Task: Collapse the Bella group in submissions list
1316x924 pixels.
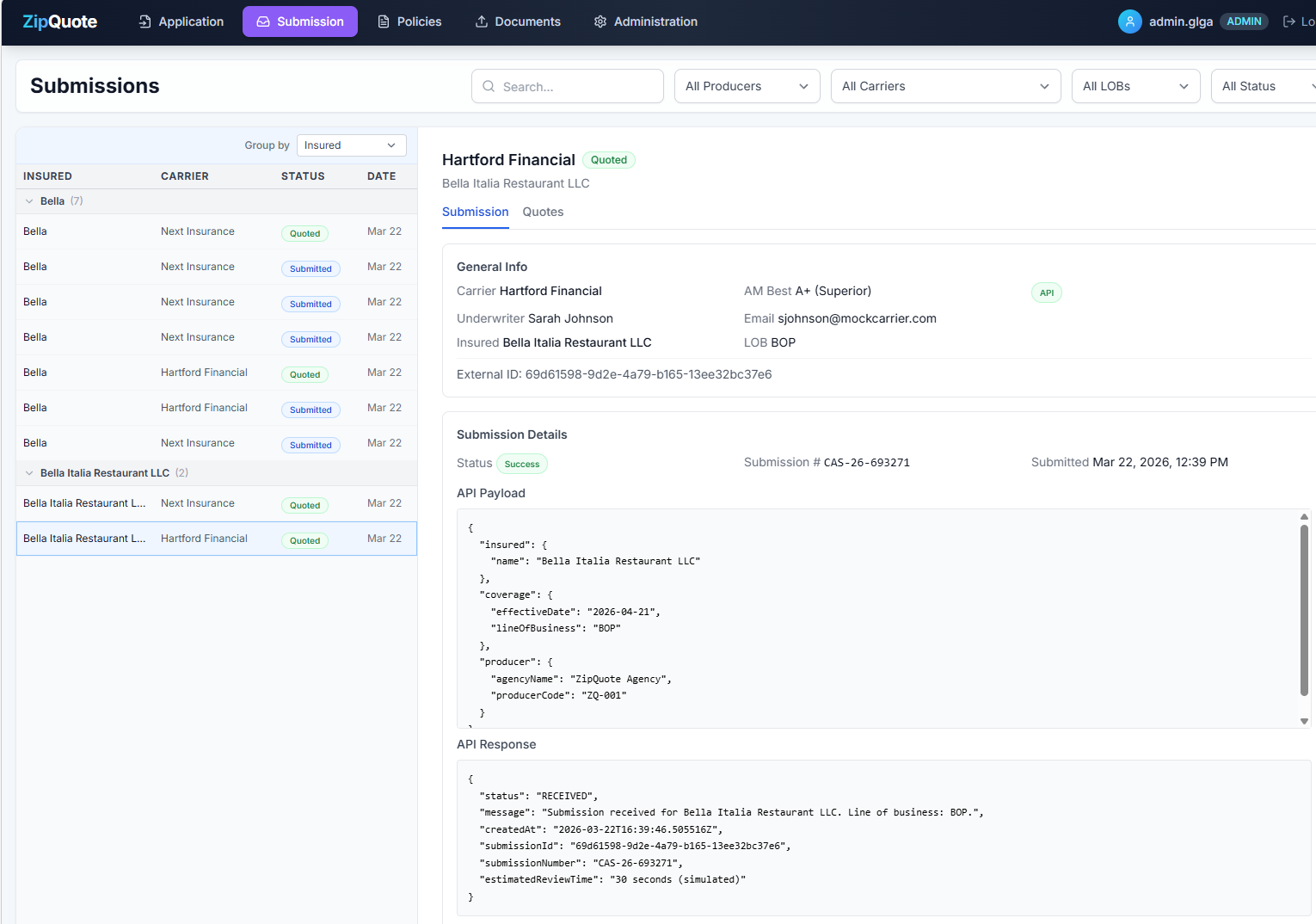Action: pyautogui.click(x=29, y=200)
